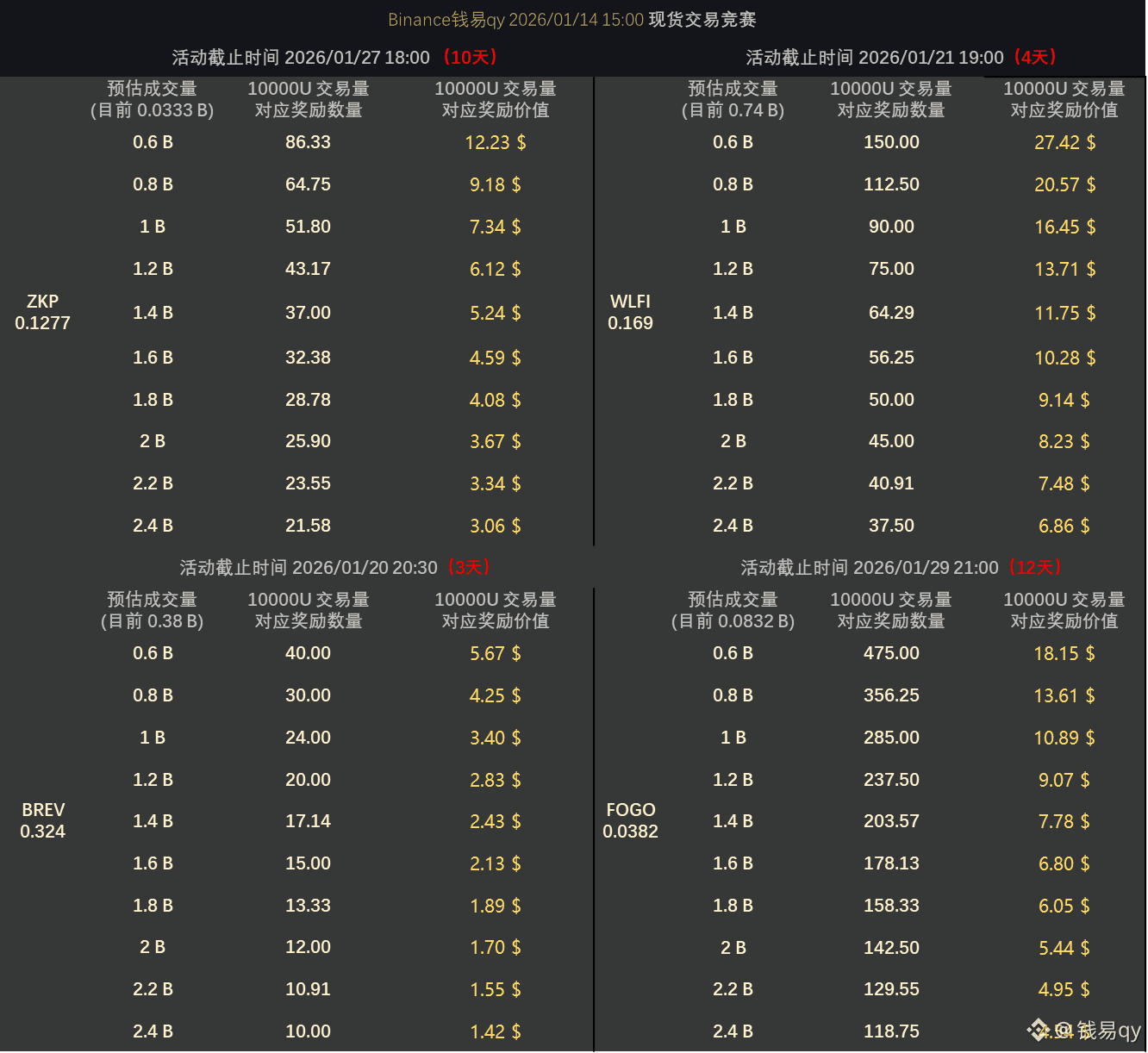Select BREV reward quantity '13.33'
1148x1053 pixels.
point(308,906)
